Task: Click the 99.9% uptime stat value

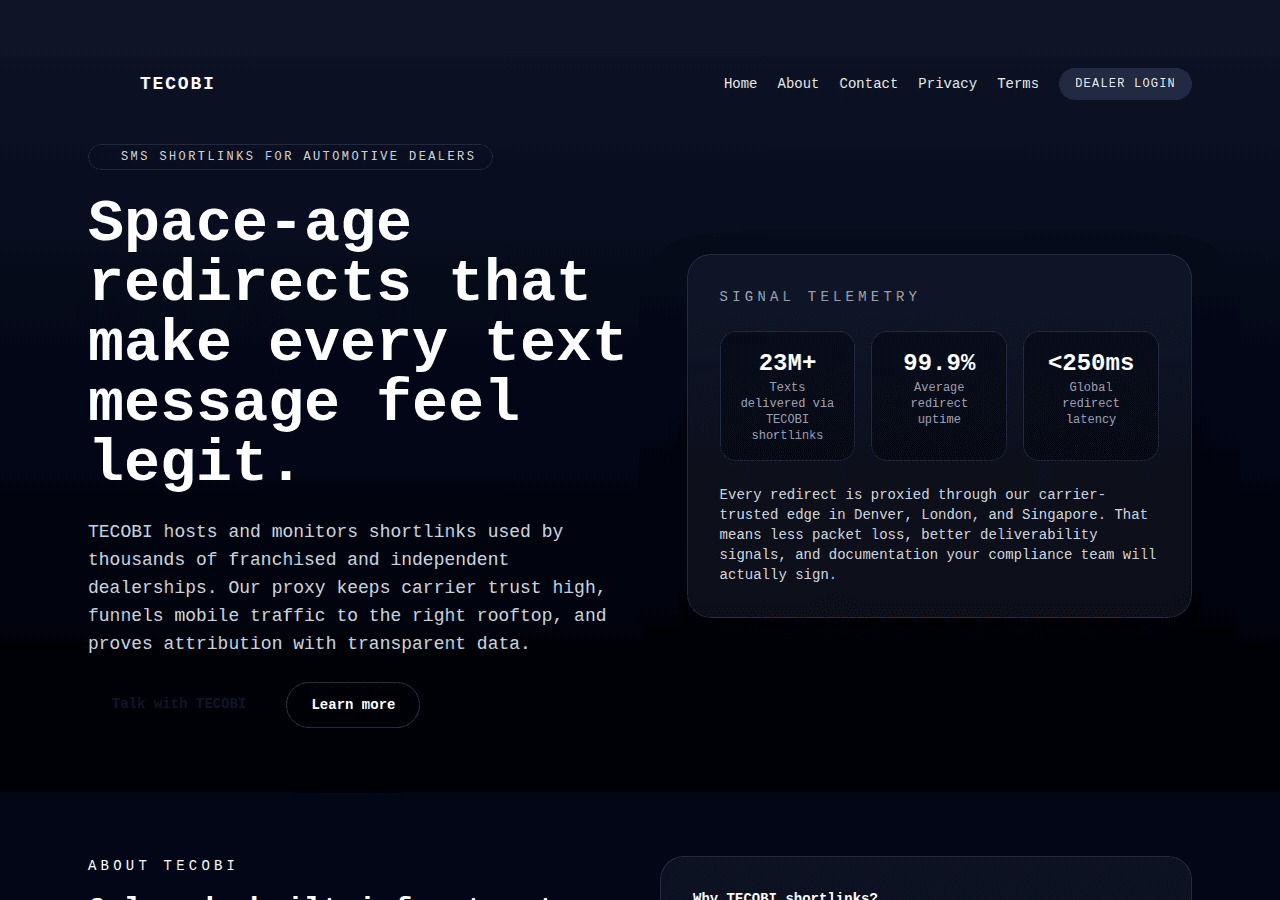Action: (939, 363)
